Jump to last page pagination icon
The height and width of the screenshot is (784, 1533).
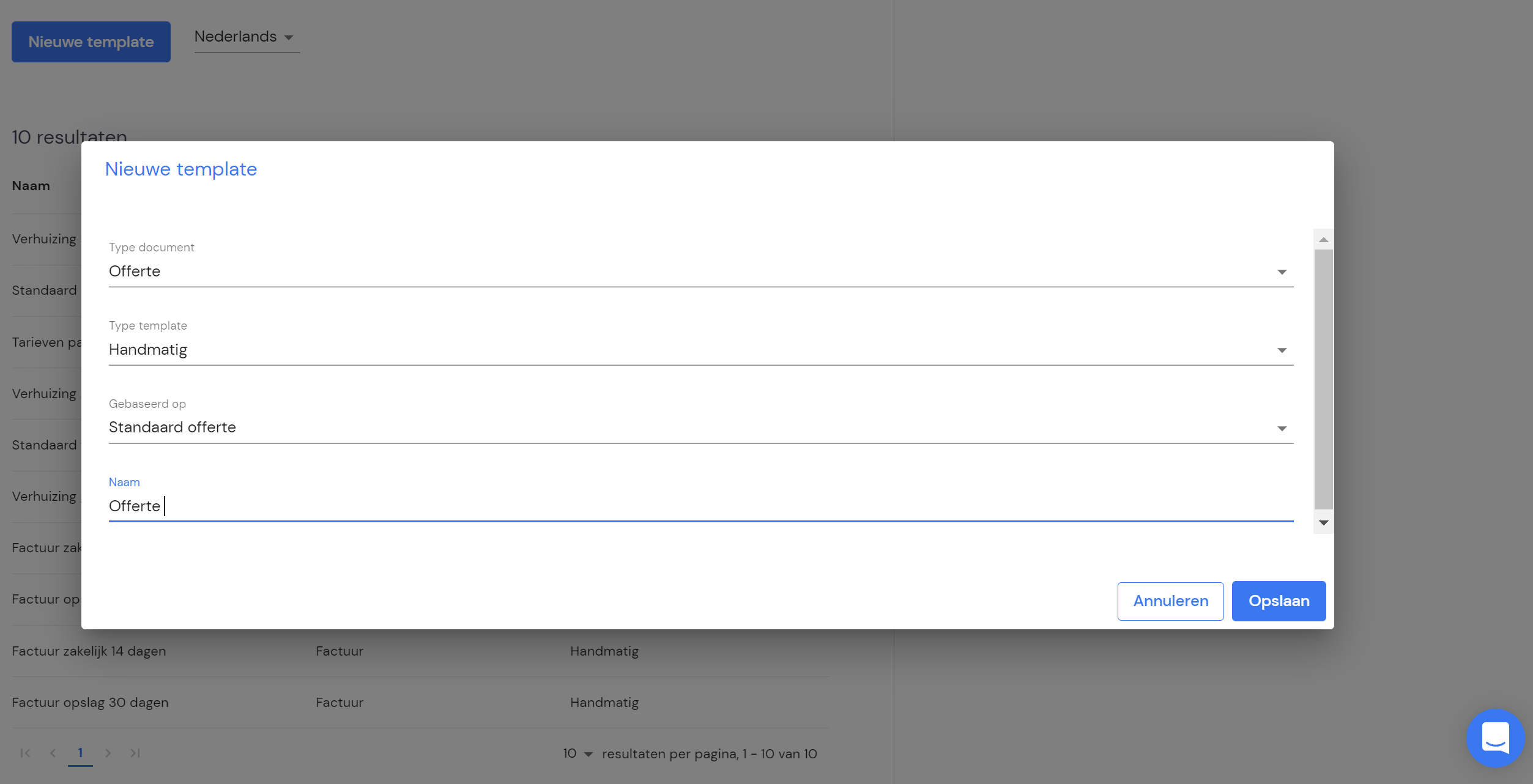[135, 753]
